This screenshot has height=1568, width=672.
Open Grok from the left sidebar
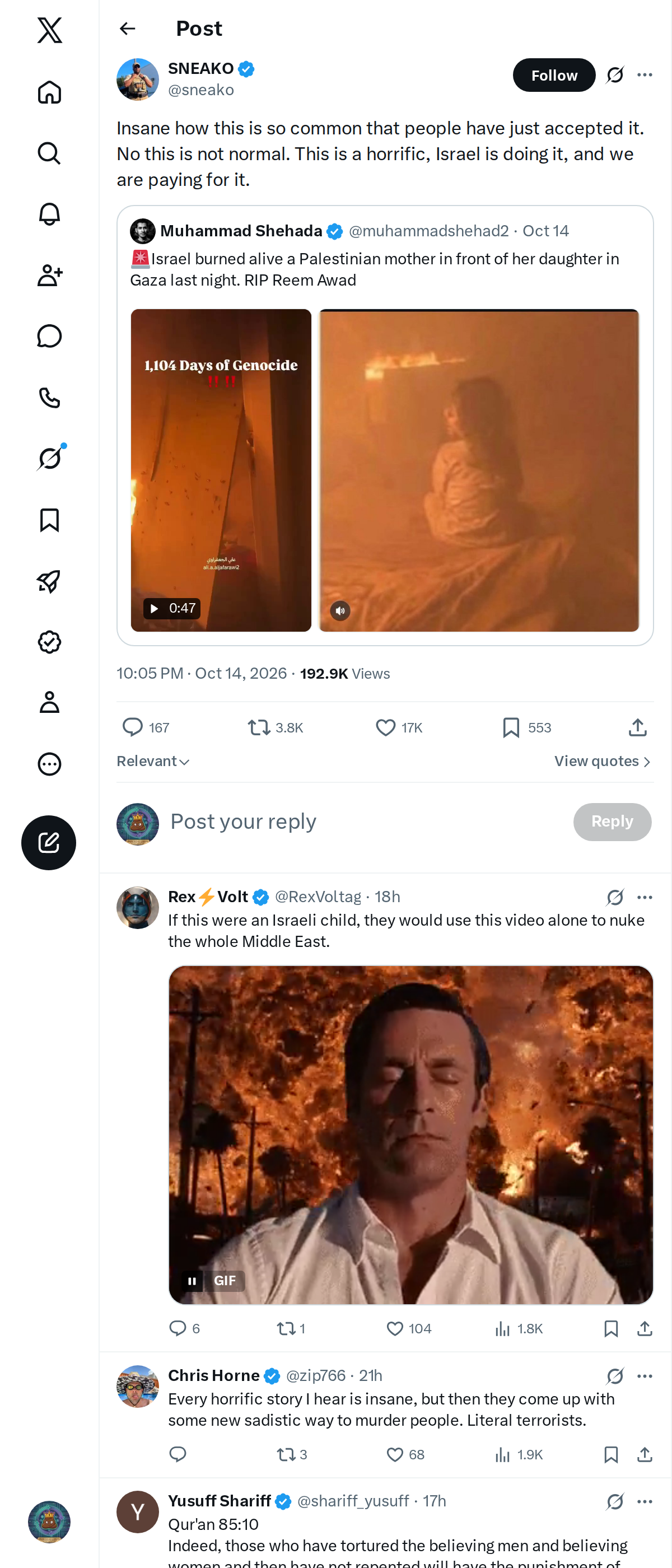49,458
